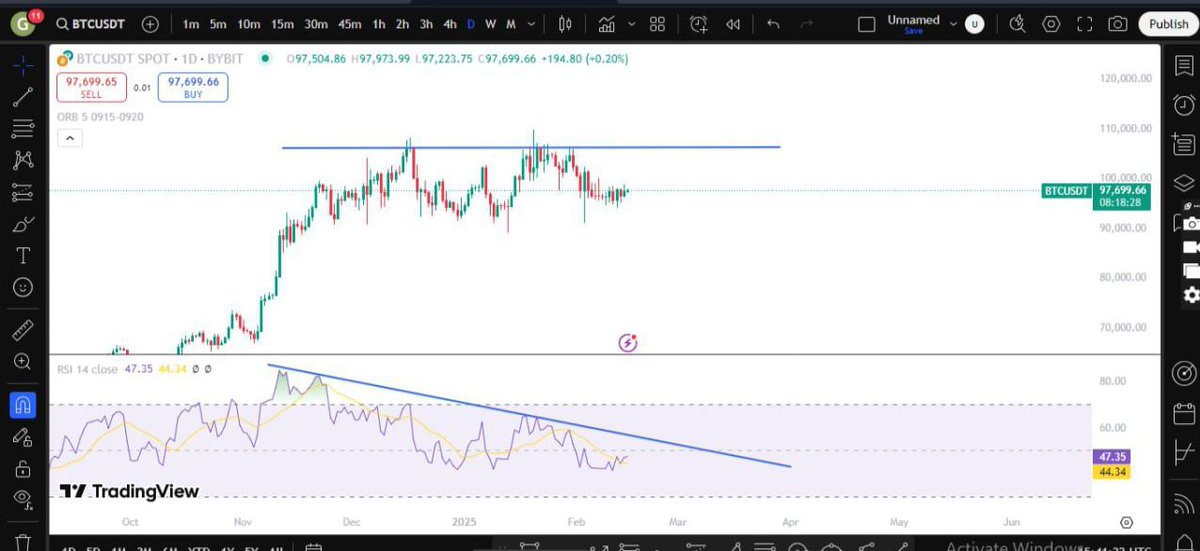The height and width of the screenshot is (551, 1200).
Task: Undo the last chart action
Action: coord(773,24)
